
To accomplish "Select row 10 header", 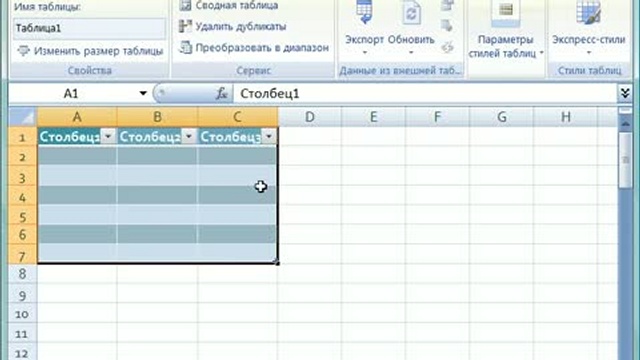I will click(22, 314).
